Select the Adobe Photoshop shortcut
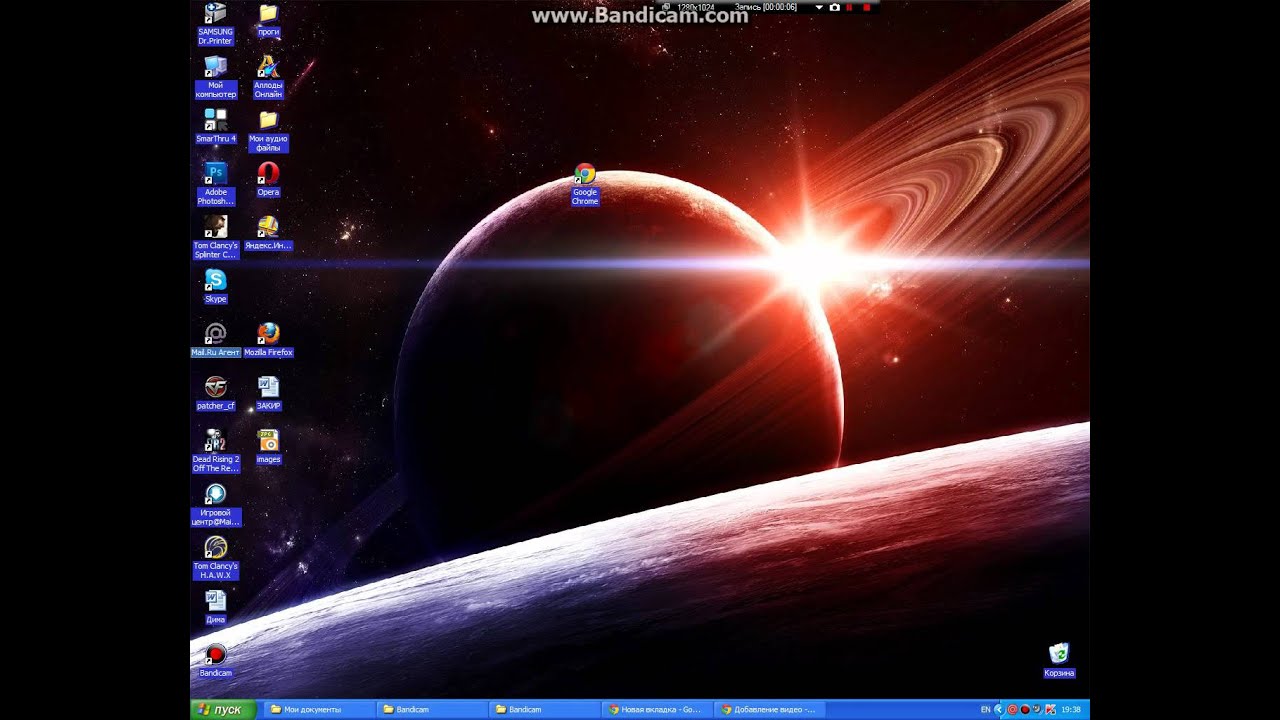Viewport: 1280px width, 720px height. tap(215, 184)
